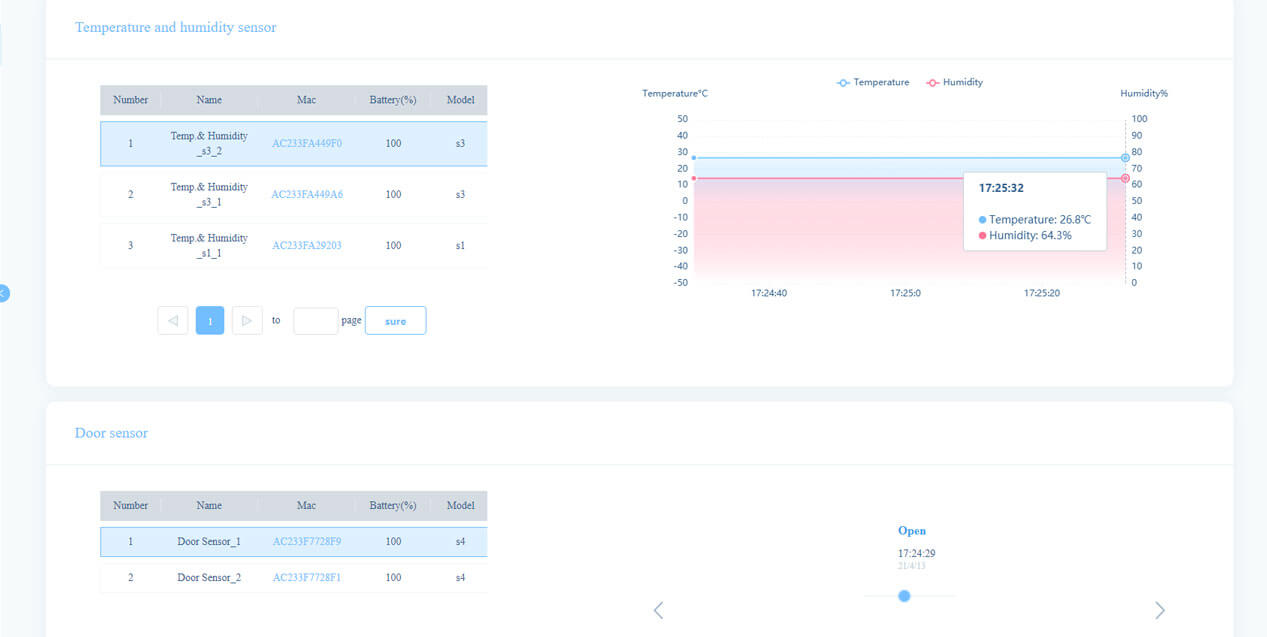Select page 1 in pagination
This screenshot has width=1267, height=637.
coord(210,320)
